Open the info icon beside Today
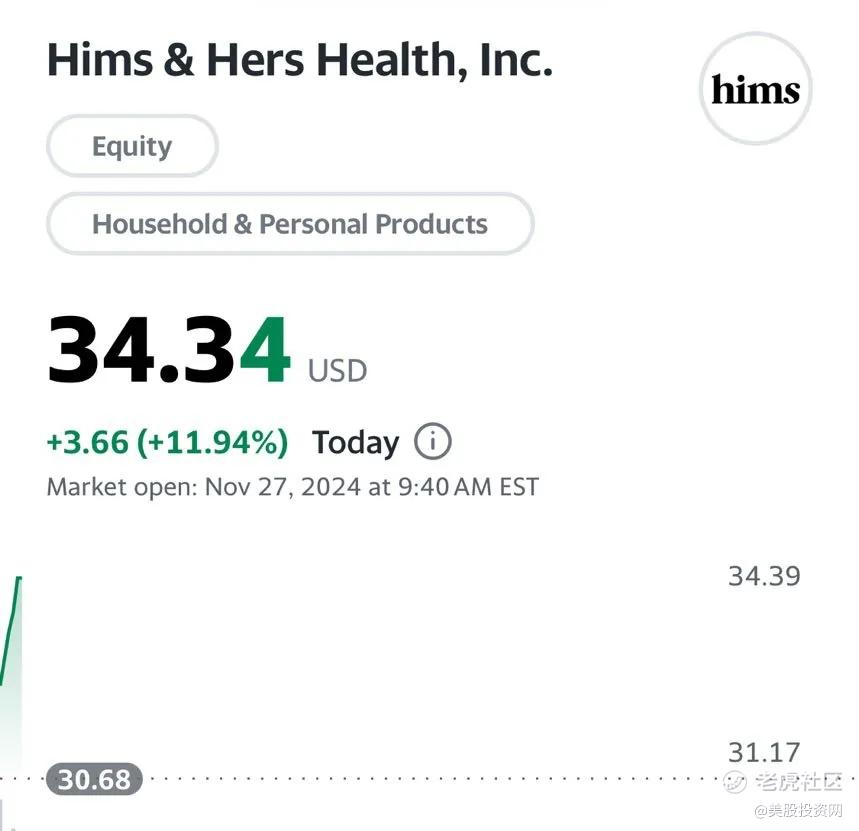The height and width of the screenshot is (831, 859). point(432,441)
